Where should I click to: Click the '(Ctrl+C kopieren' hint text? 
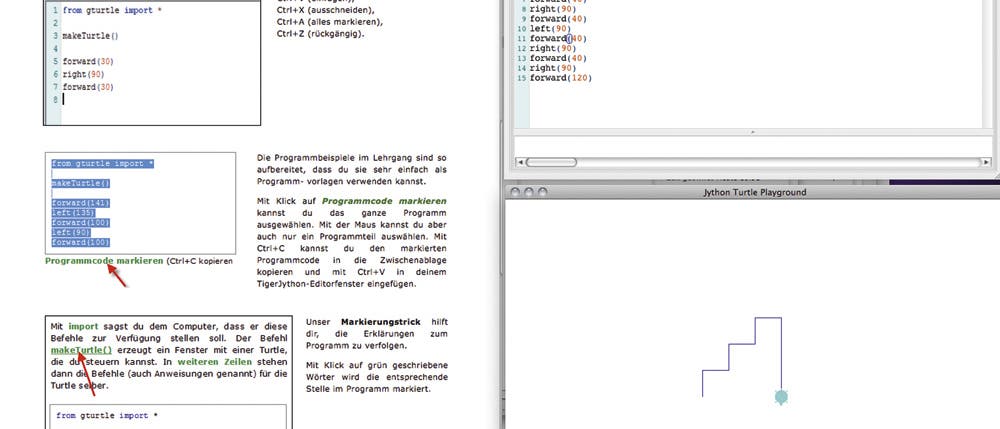coord(200,261)
